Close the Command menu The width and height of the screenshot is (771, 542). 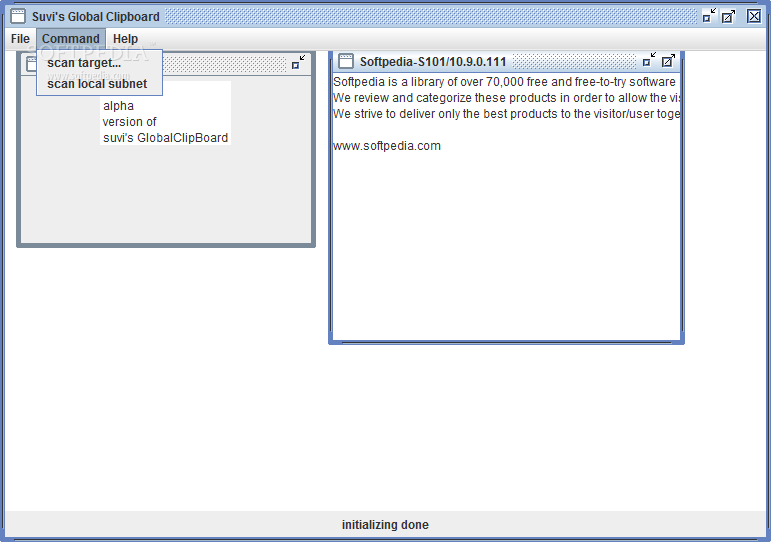point(71,39)
